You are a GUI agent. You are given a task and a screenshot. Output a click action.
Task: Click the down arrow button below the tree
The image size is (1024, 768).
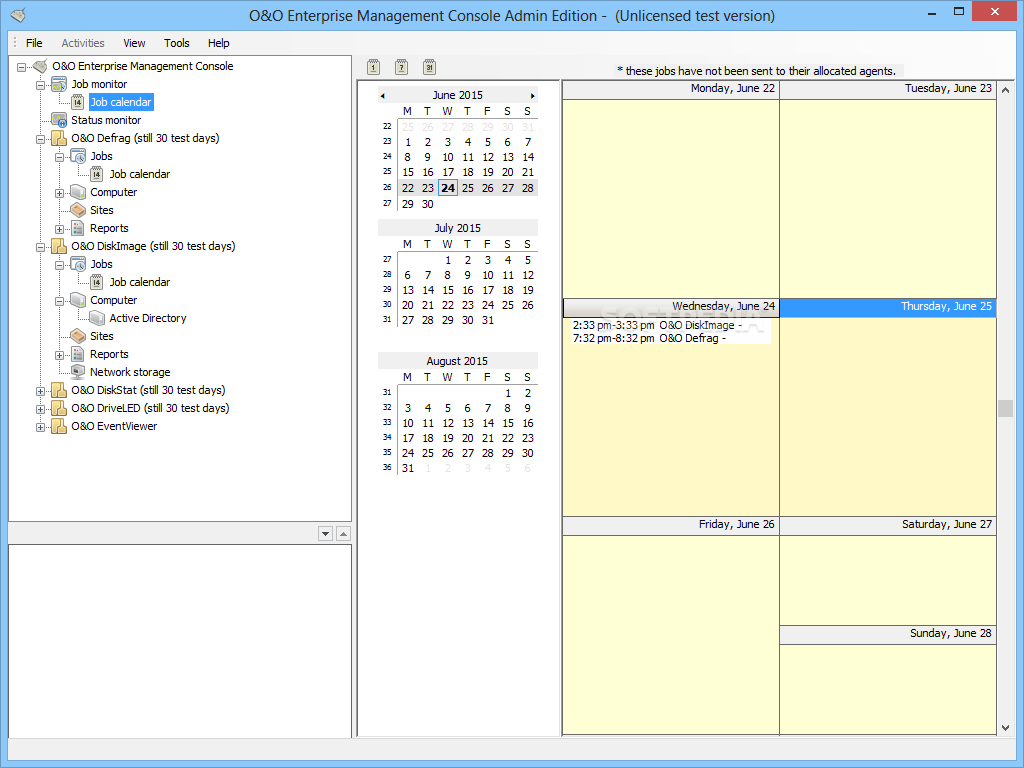325,534
